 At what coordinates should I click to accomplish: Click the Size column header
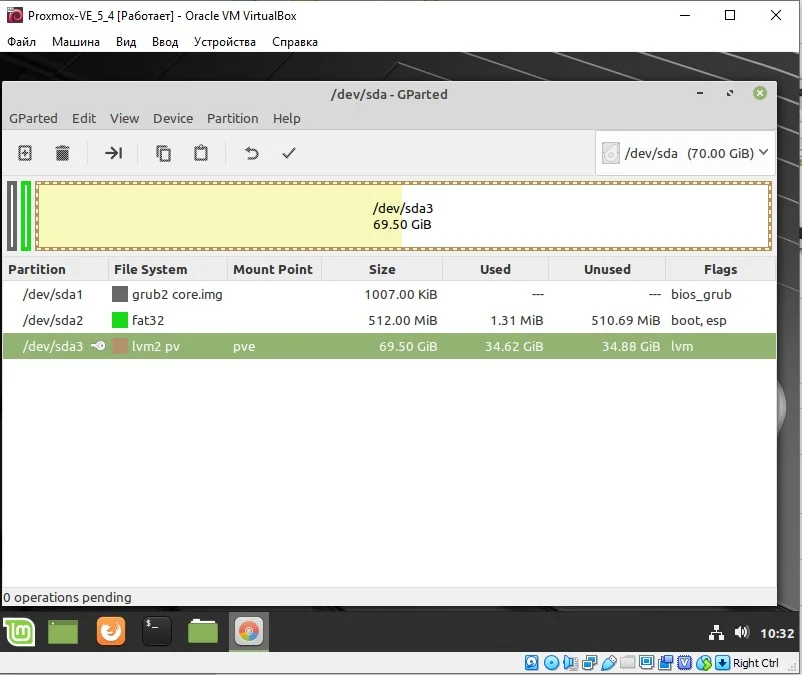(382, 269)
